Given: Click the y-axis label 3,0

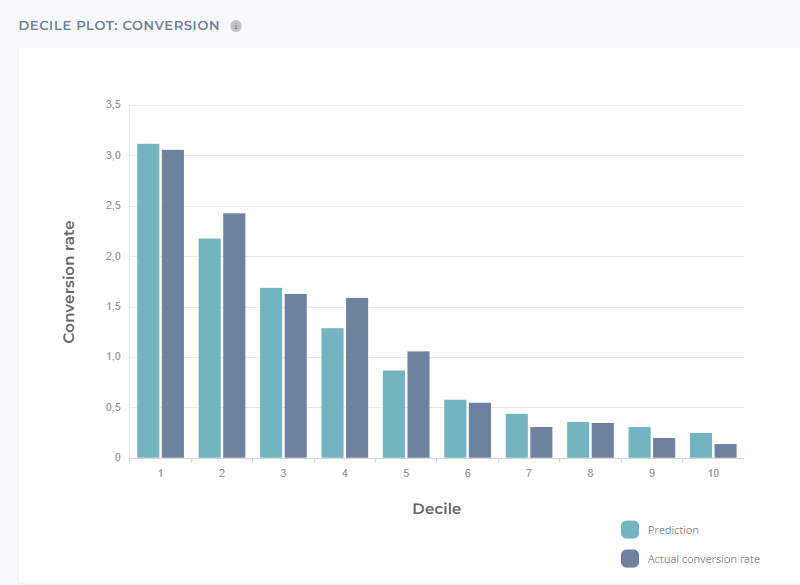Looking at the screenshot, I should tap(113, 156).
